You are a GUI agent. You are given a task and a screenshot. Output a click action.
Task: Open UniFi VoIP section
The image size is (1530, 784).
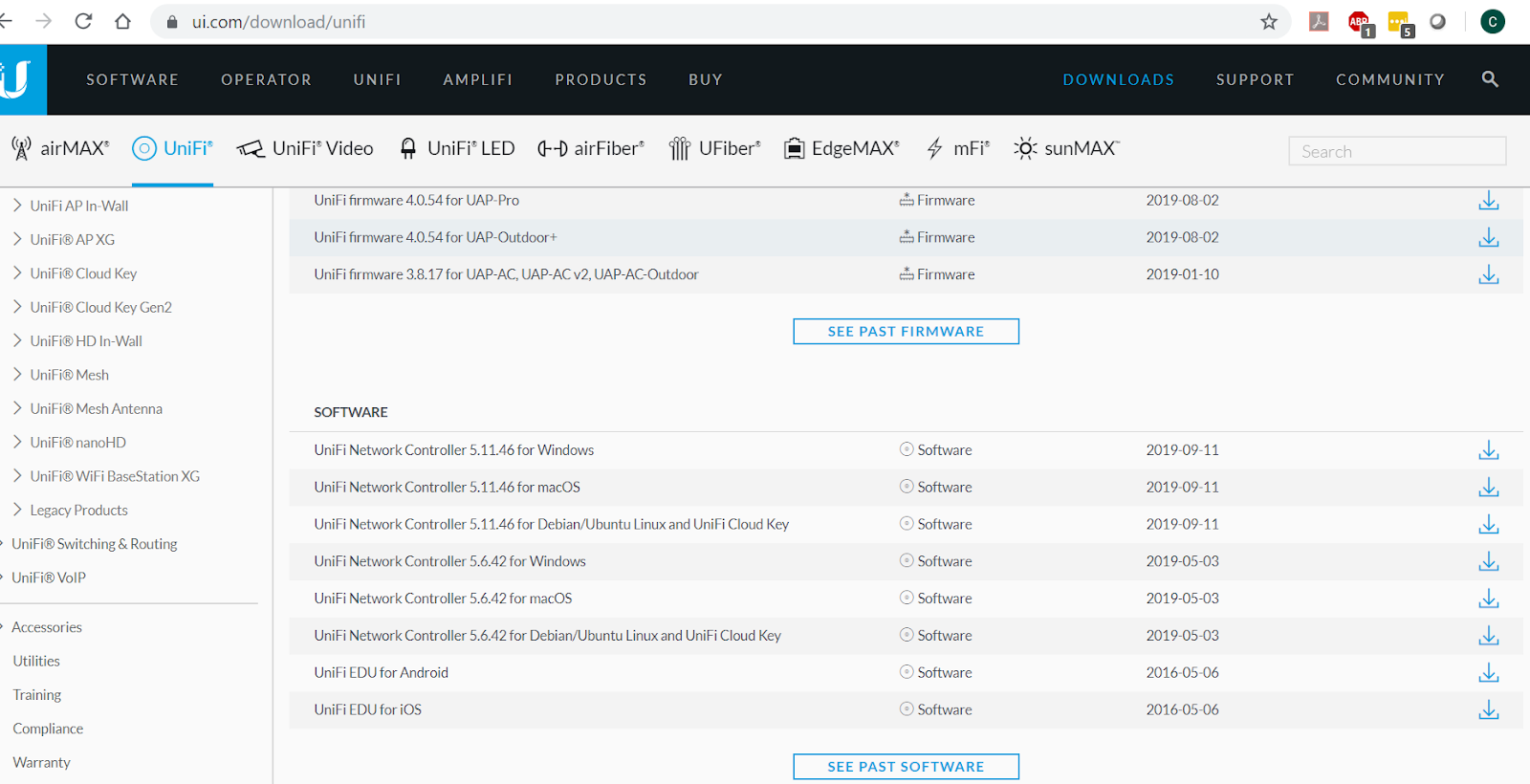48,578
